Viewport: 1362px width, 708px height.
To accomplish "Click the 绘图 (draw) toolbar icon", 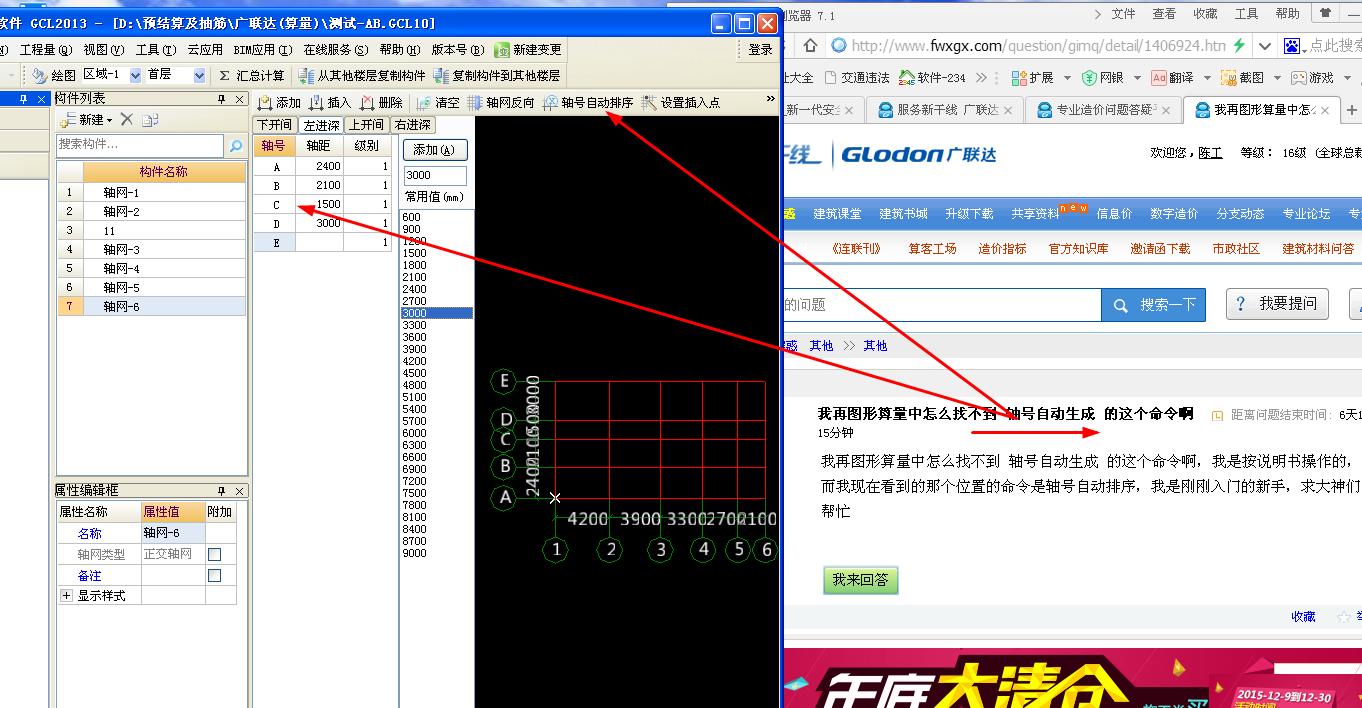I will point(39,75).
